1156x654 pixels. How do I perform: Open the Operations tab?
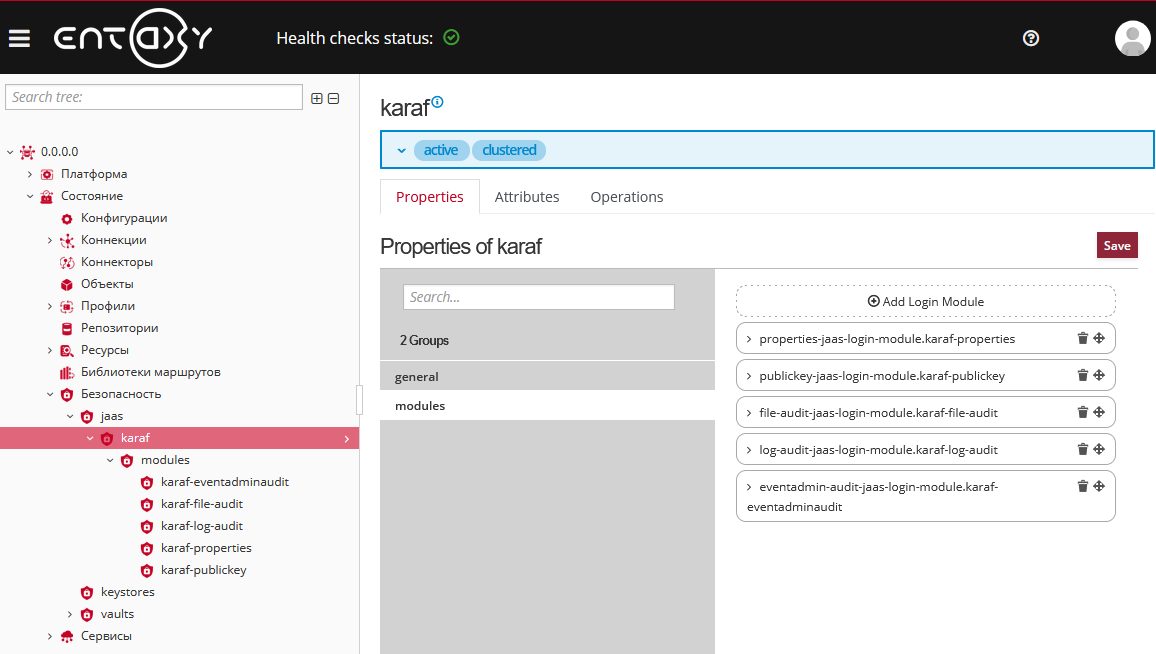tap(626, 197)
